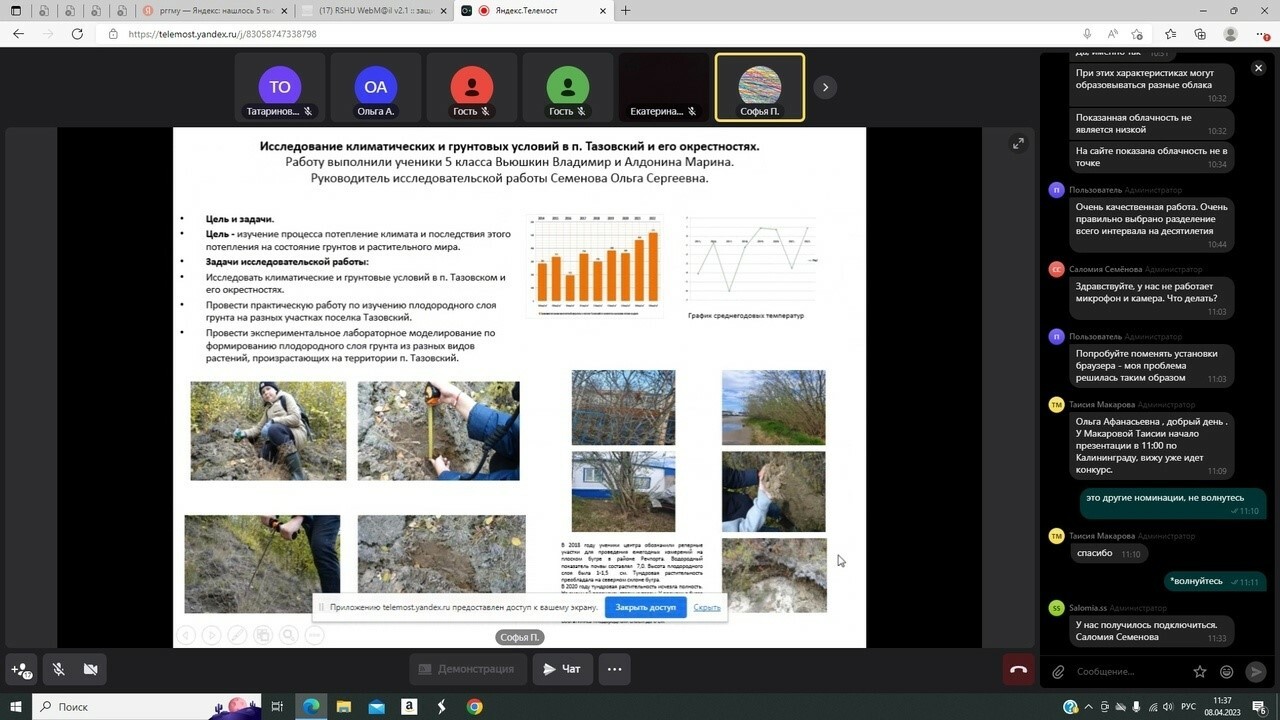Image resolution: width=1280 pixels, height=720 pixels.
Task: Select first Гость participant tile
Action: 472,87
